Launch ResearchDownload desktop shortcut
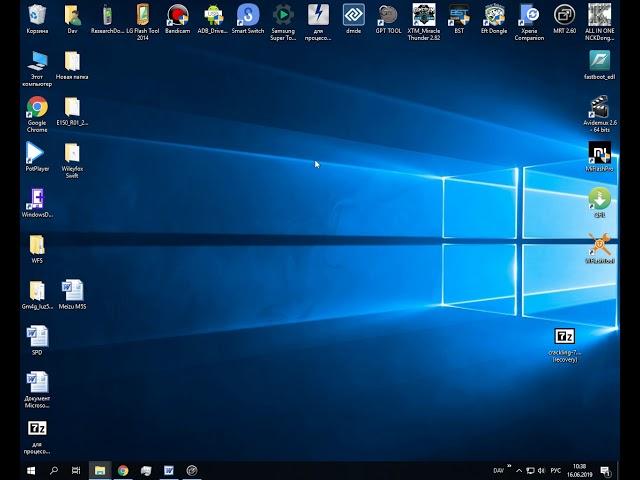Viewport: 640px width, 480px height. [107, 19]
